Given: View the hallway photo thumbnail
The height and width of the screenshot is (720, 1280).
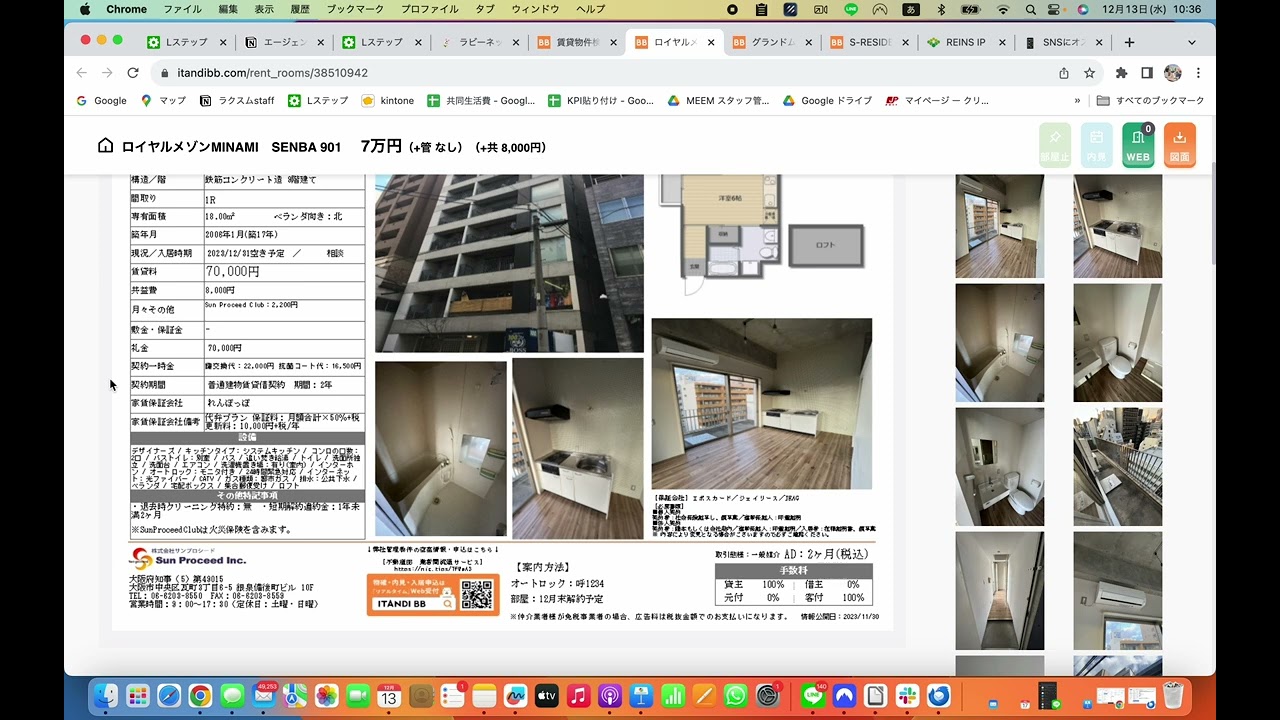Looking at the screenshot, I should point(999,591).
